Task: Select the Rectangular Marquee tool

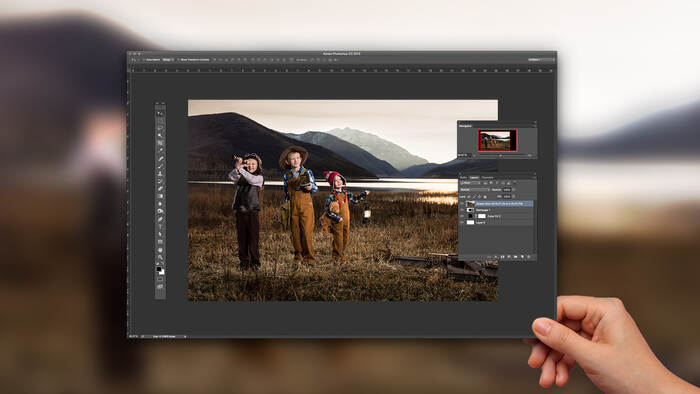Action: tap(160, 120)
